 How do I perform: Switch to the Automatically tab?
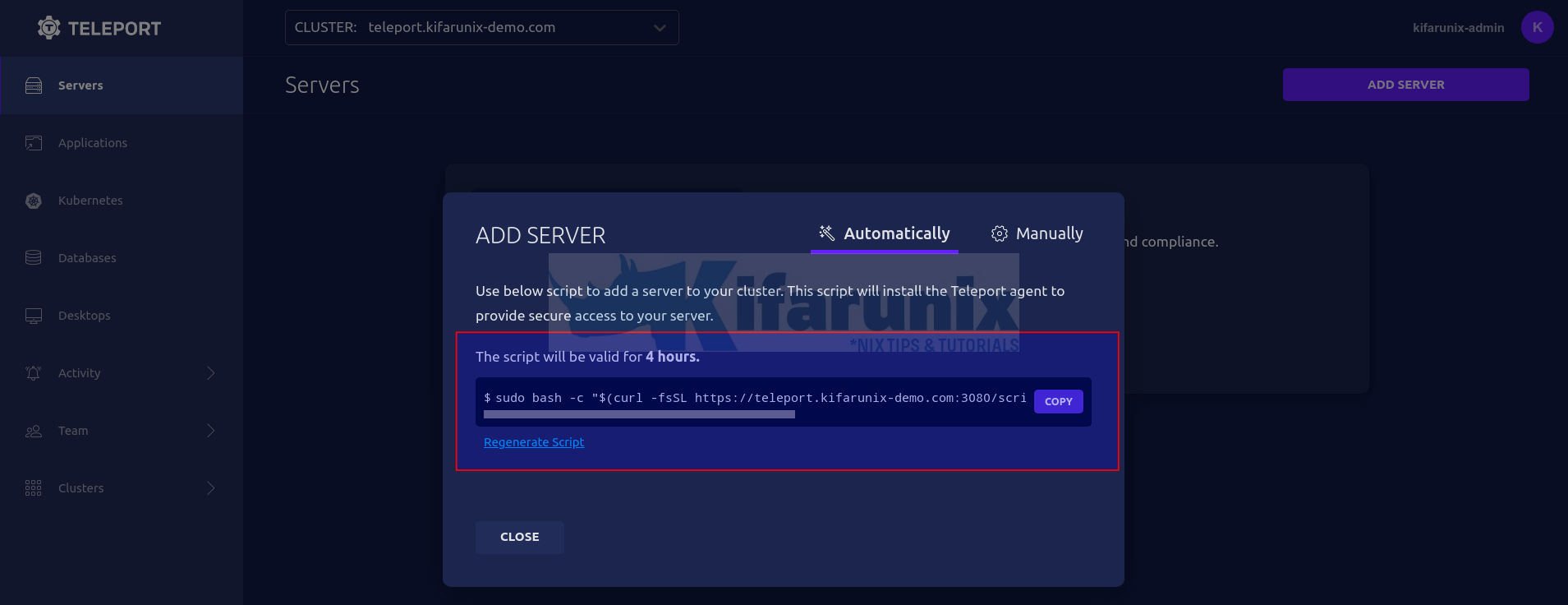pyautogui.click(x=885, y=234)
